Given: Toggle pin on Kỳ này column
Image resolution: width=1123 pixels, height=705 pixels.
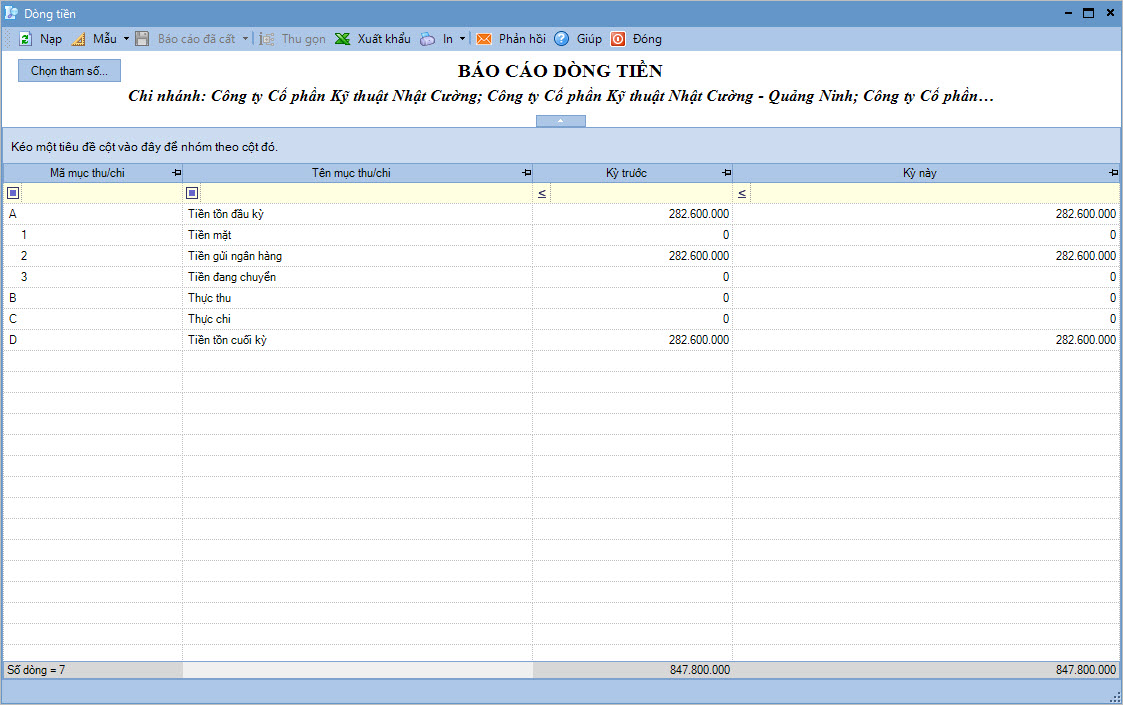Looking at the screenshot, I should click(1113, 173).
